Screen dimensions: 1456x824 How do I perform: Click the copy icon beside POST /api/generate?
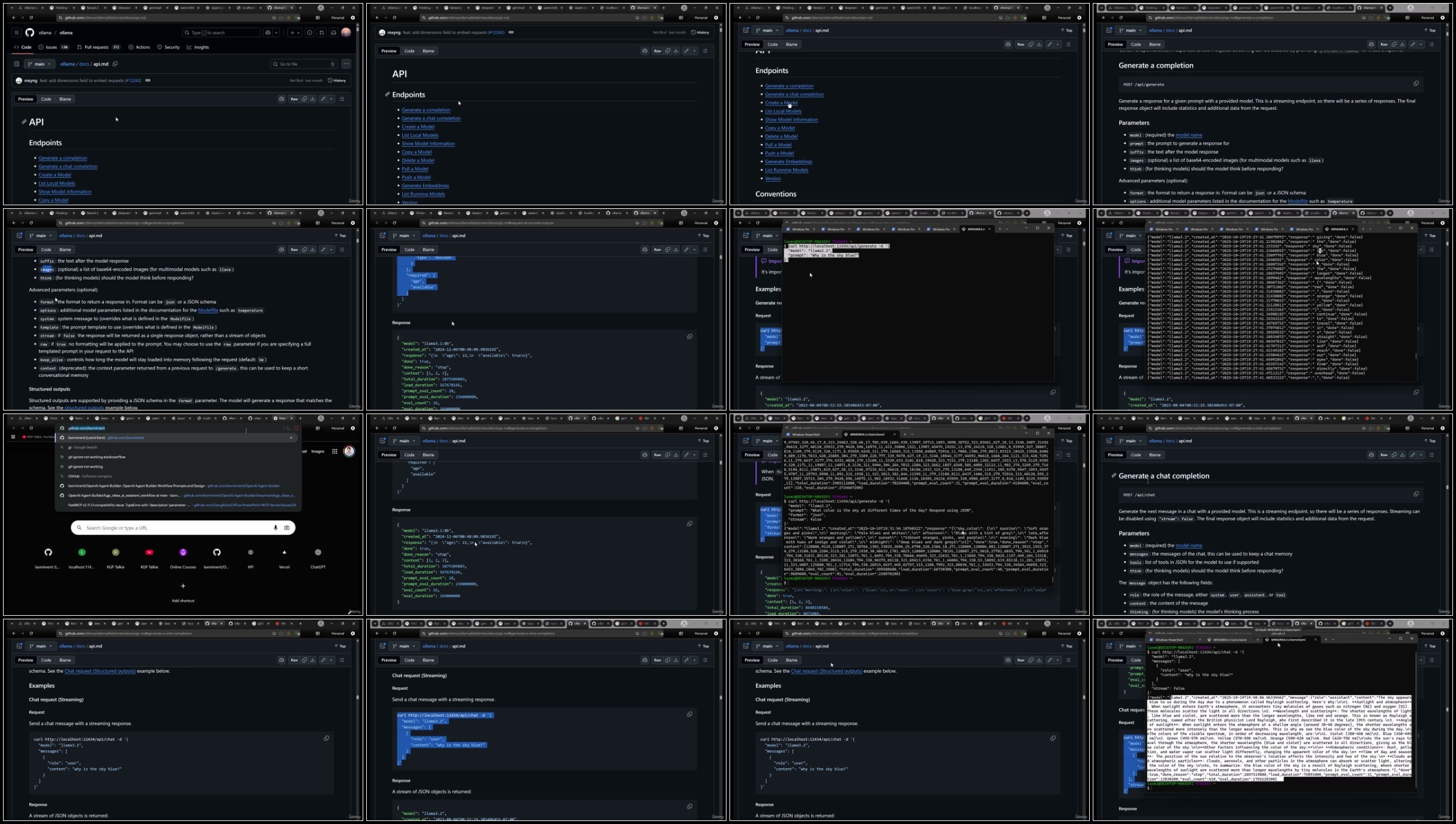1416,84
